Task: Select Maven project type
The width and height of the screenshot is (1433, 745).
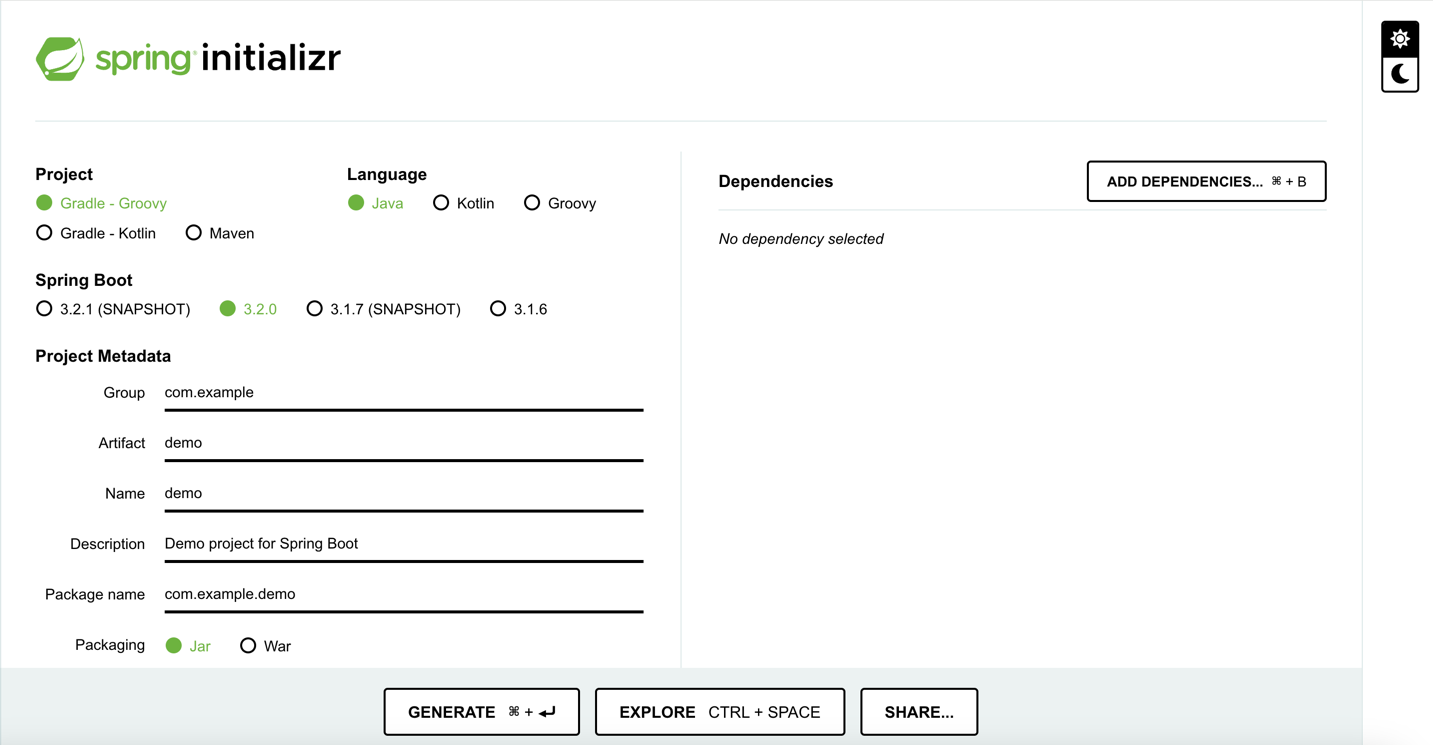Action: tap(220, 233)
